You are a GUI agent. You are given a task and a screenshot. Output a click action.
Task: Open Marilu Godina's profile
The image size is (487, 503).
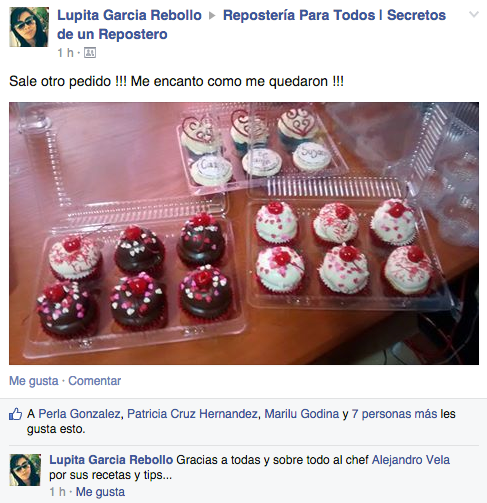click(302, 414)
